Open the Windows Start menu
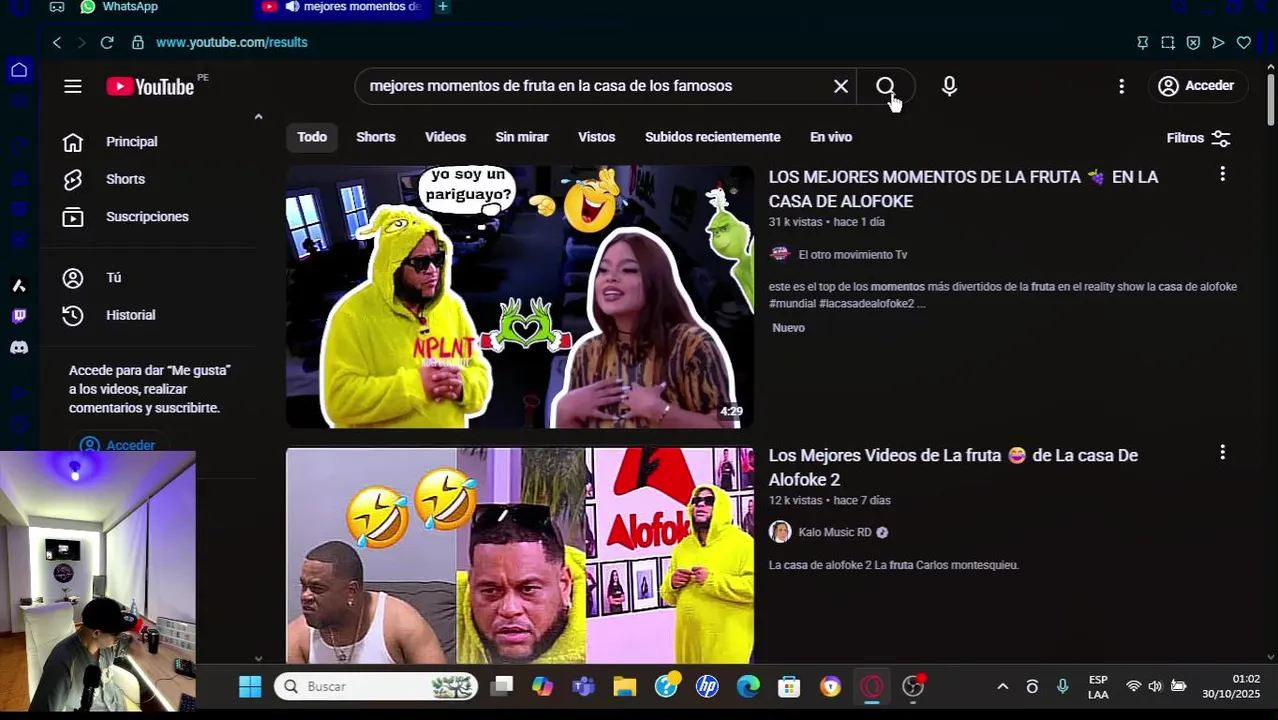This screenshot has width=1278, height=720. (x=250, y=686)
